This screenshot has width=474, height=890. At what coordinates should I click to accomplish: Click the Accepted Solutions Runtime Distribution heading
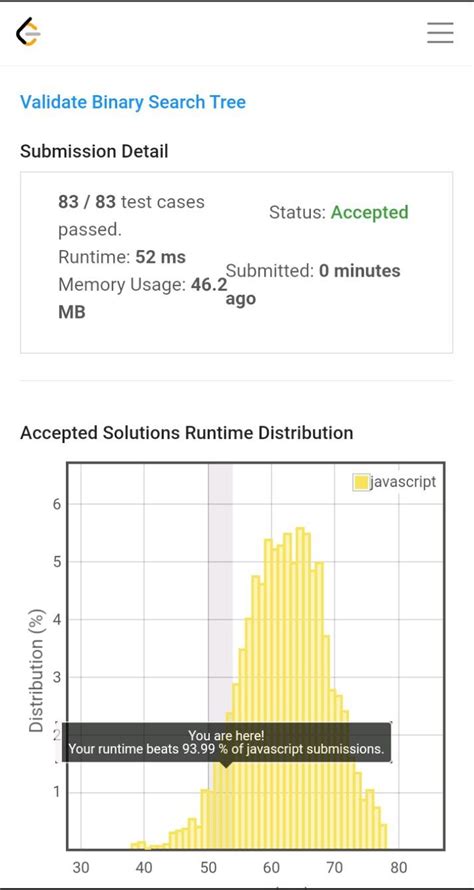coord(187,433)
